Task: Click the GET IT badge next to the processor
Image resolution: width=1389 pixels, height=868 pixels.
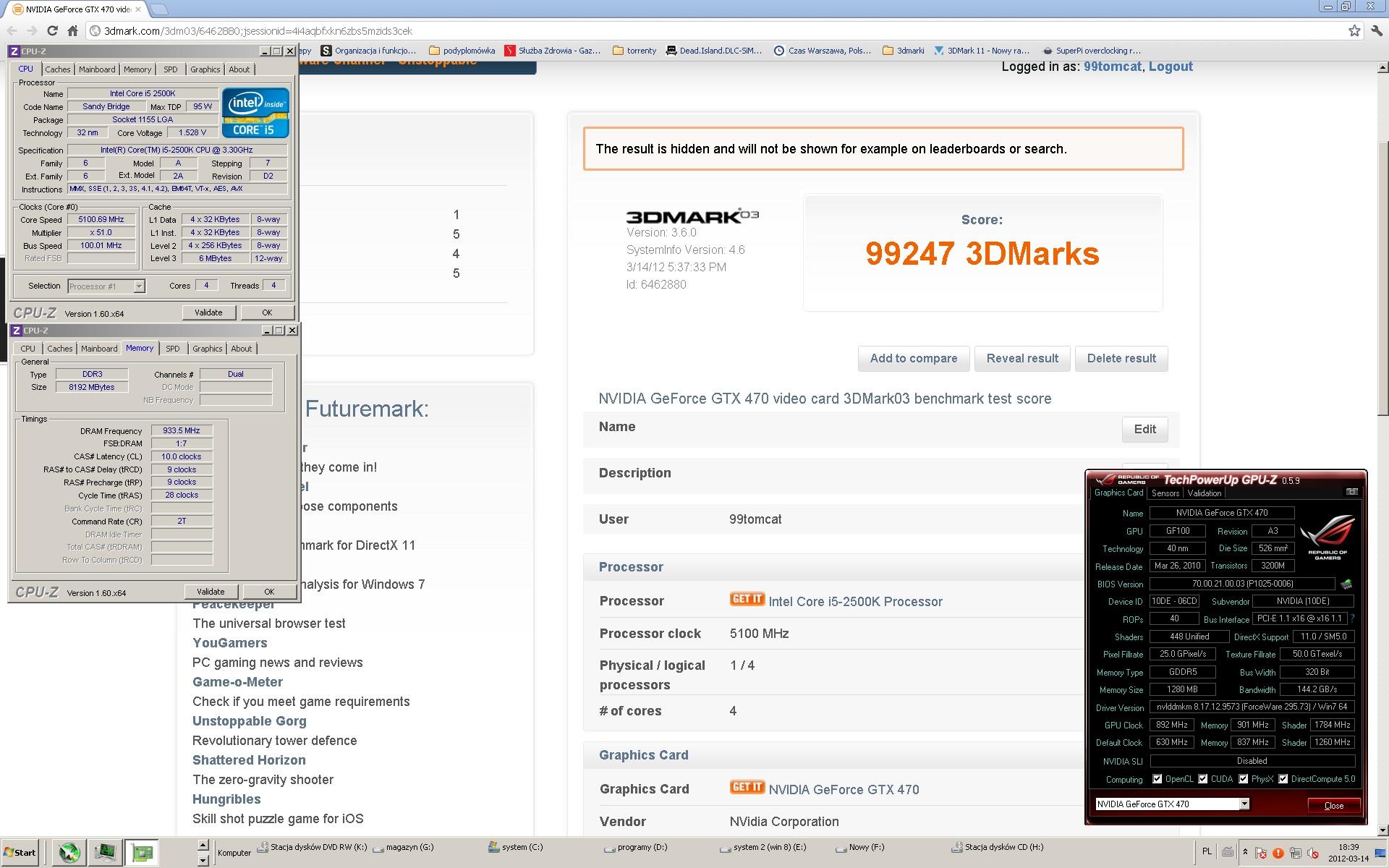Action: (747, 599)
